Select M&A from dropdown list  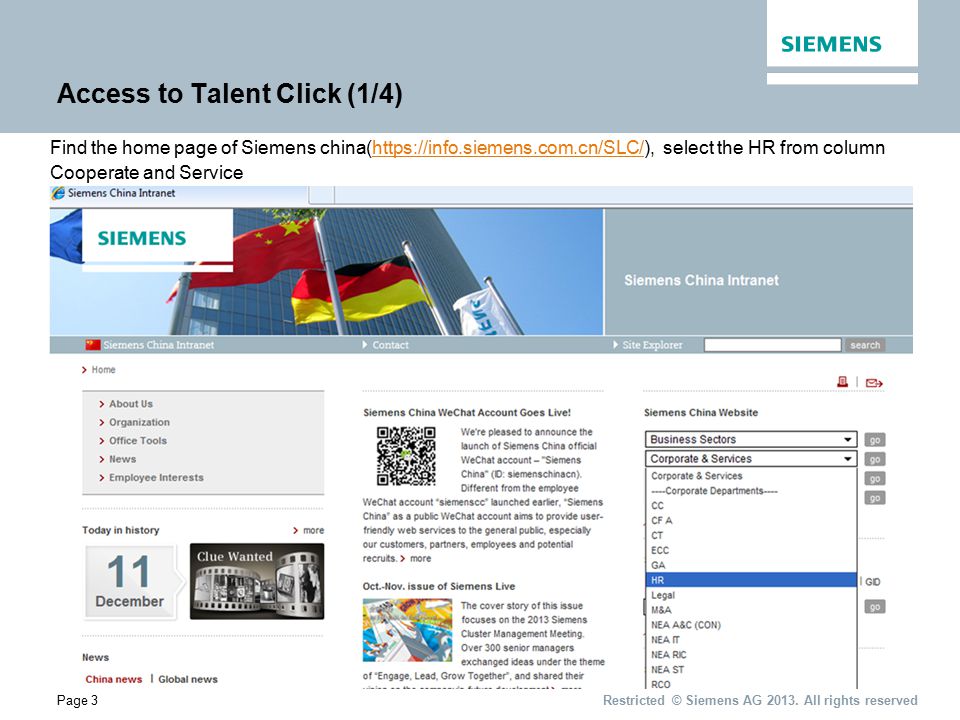pyautogui.click(x=751, y=610)
